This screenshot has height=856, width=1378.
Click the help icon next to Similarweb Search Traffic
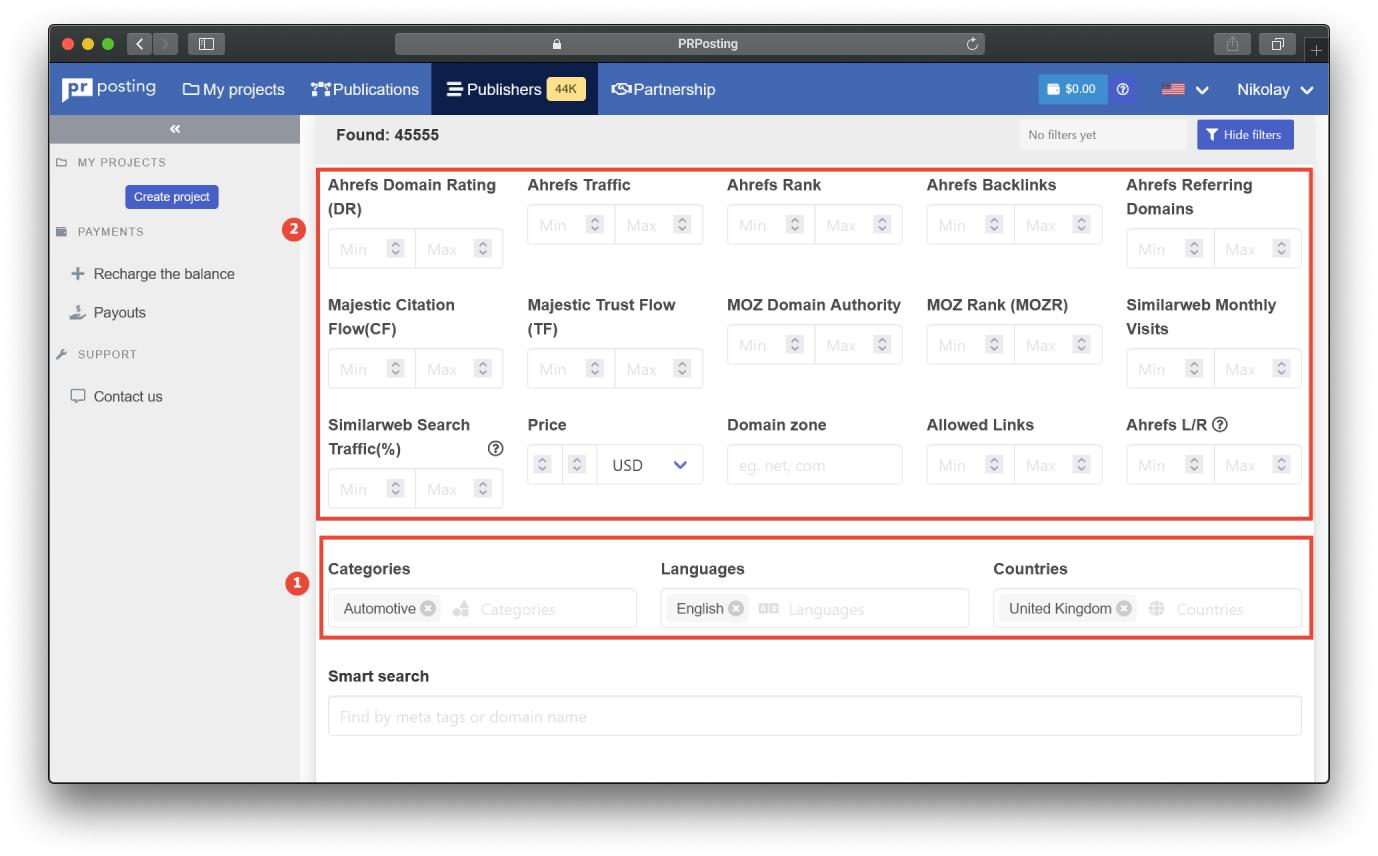[495, 449]
